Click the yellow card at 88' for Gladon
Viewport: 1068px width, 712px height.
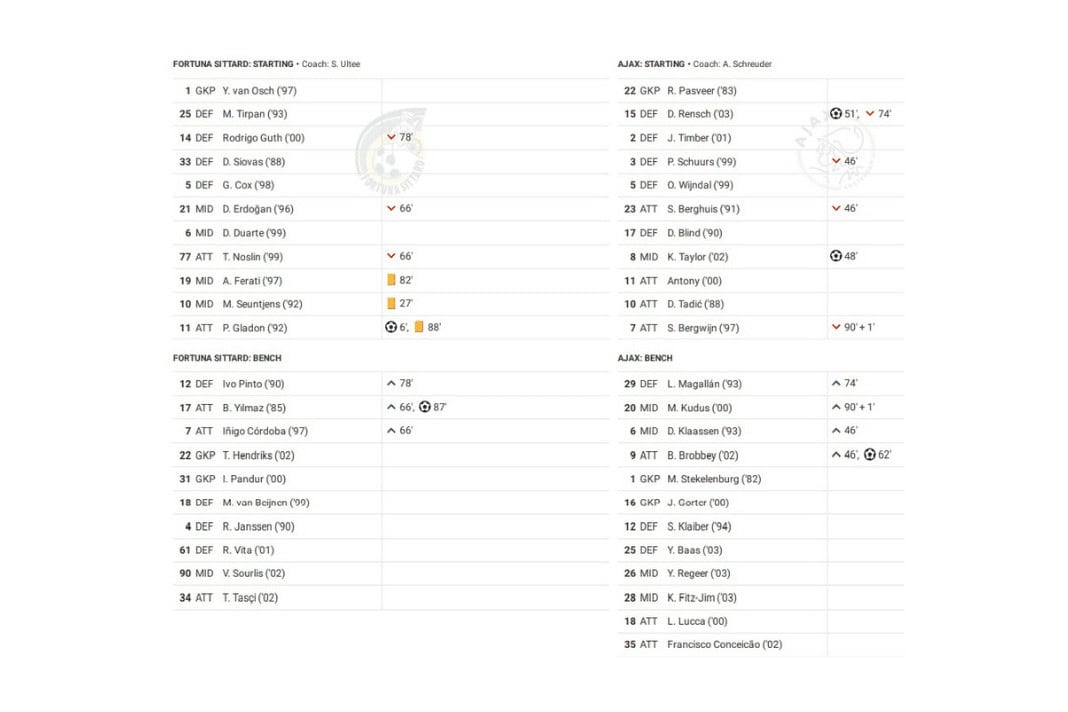(x=419, y=327)
